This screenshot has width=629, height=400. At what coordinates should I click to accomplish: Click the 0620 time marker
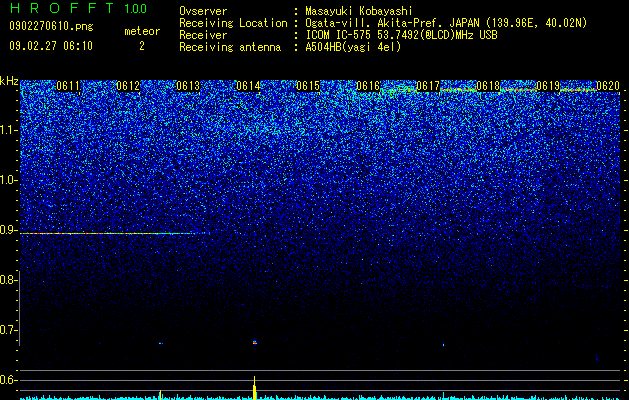[608, 86]
